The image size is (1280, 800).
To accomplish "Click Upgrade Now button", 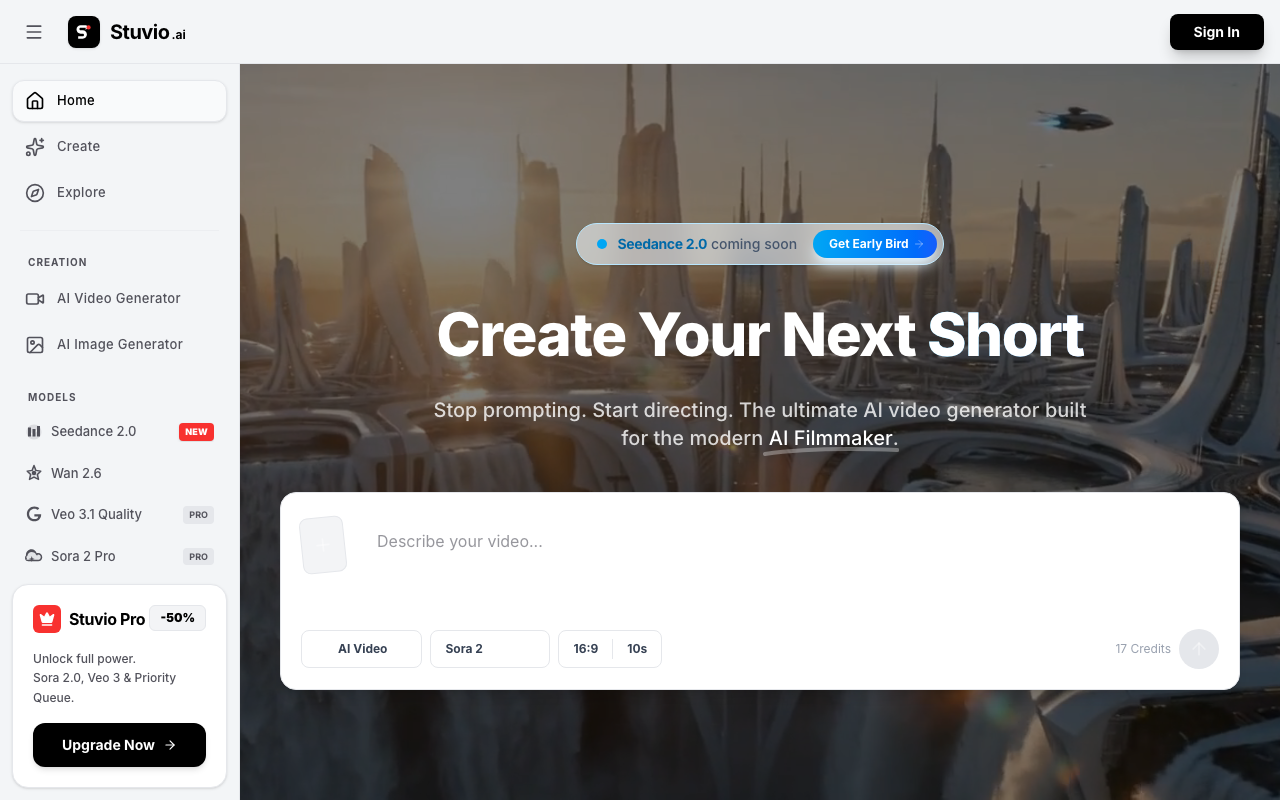I will pyautogui.click(x=119, y=745).
